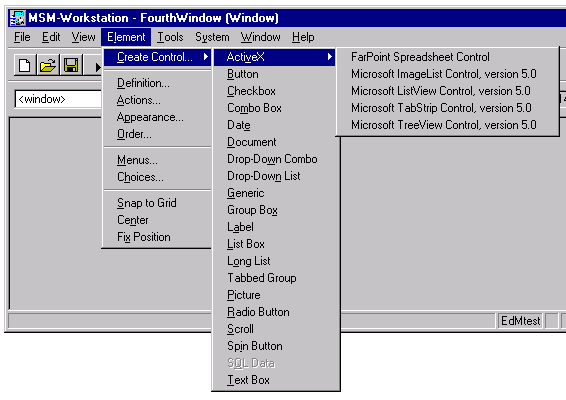Click the Open folder toolbar icon
Image resolution: width=566 pixels, height=400 pixels.
[48, 65]
